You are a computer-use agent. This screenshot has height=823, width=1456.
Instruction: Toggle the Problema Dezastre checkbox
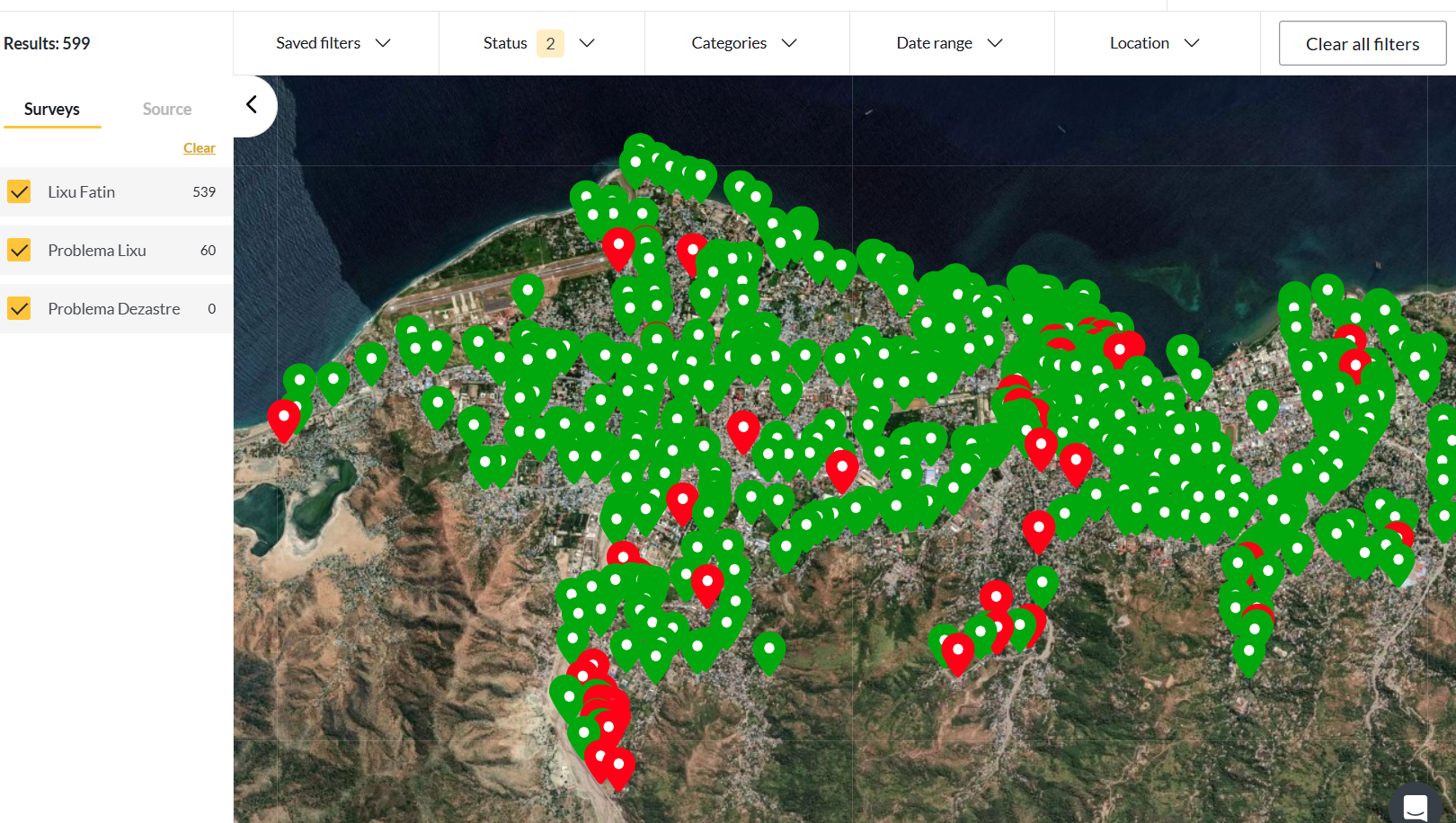point(19,309)
